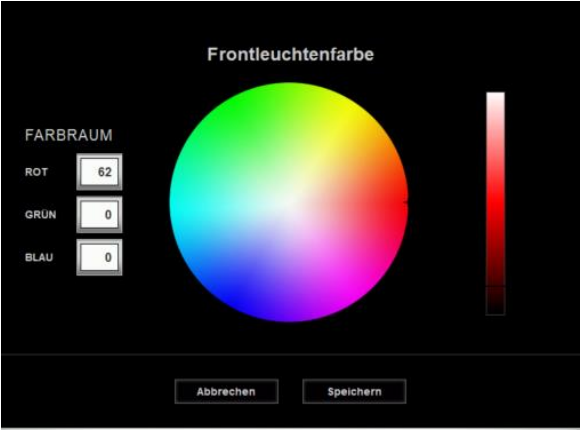Click the Speichern button
The width and height of the screenshot is (580, 430).
point(354,391)
